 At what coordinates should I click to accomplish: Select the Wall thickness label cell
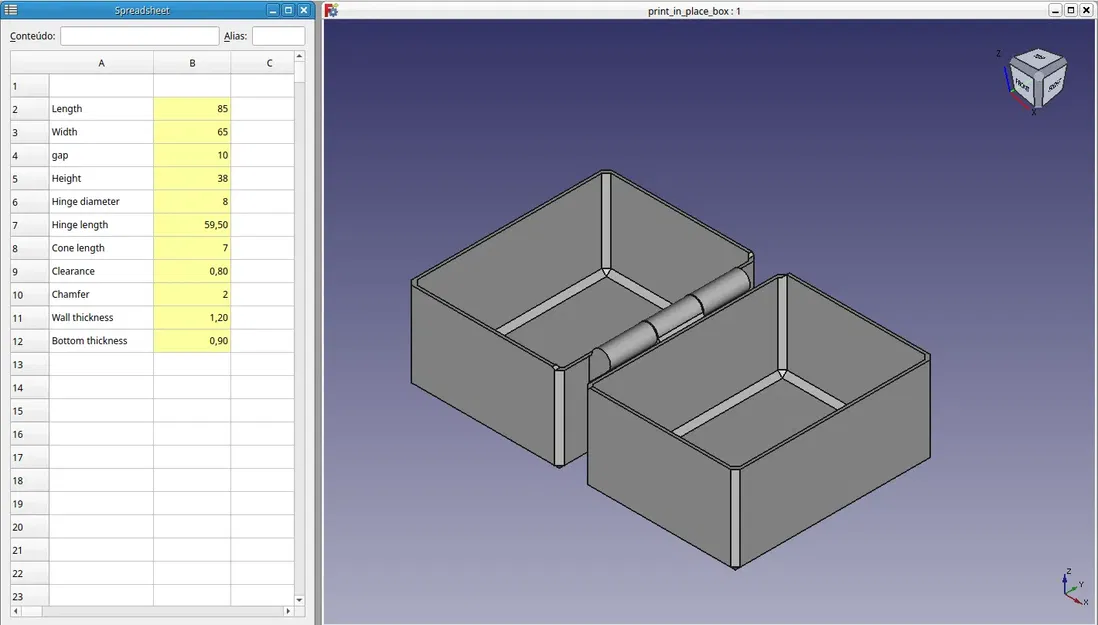click(x=102, y=317)
